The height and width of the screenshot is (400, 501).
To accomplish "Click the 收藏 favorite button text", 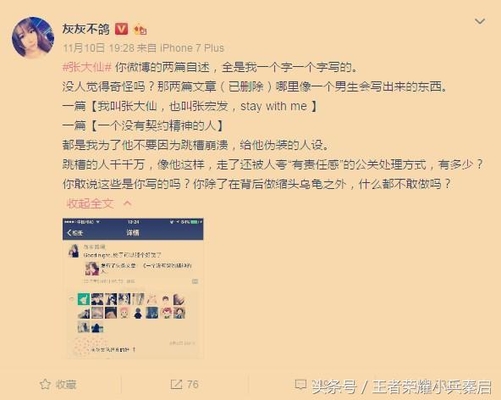I will (66, 384).
